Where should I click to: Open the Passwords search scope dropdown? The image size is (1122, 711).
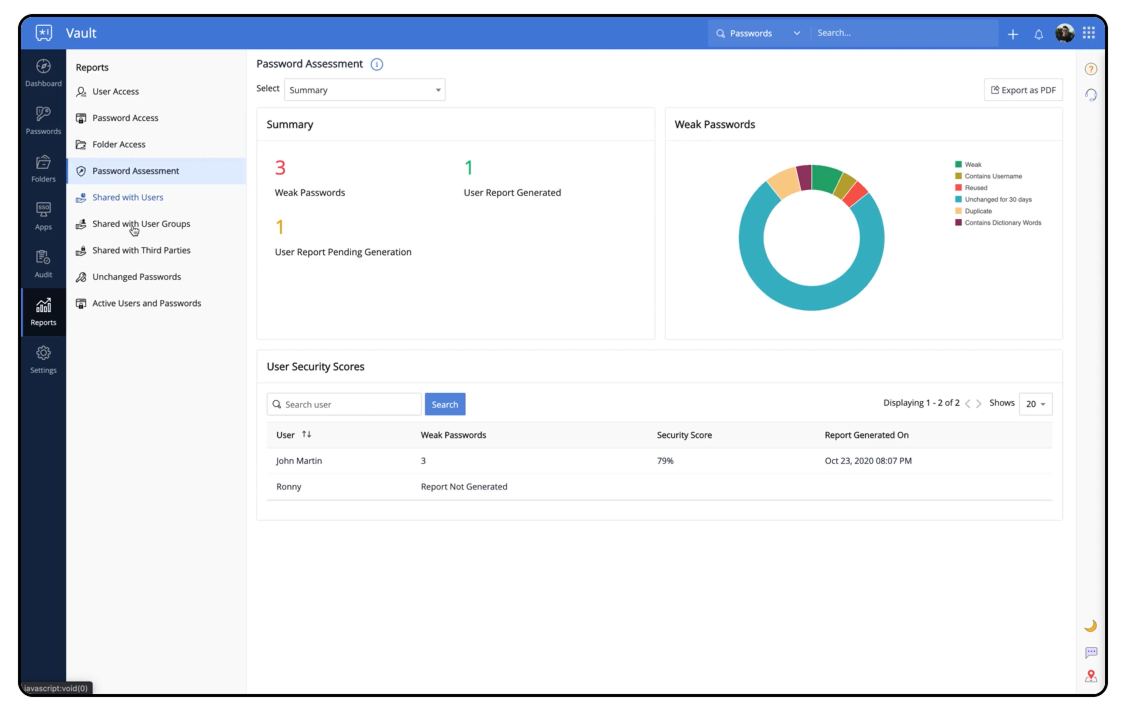pyautogui.click(x=758, y=33)
